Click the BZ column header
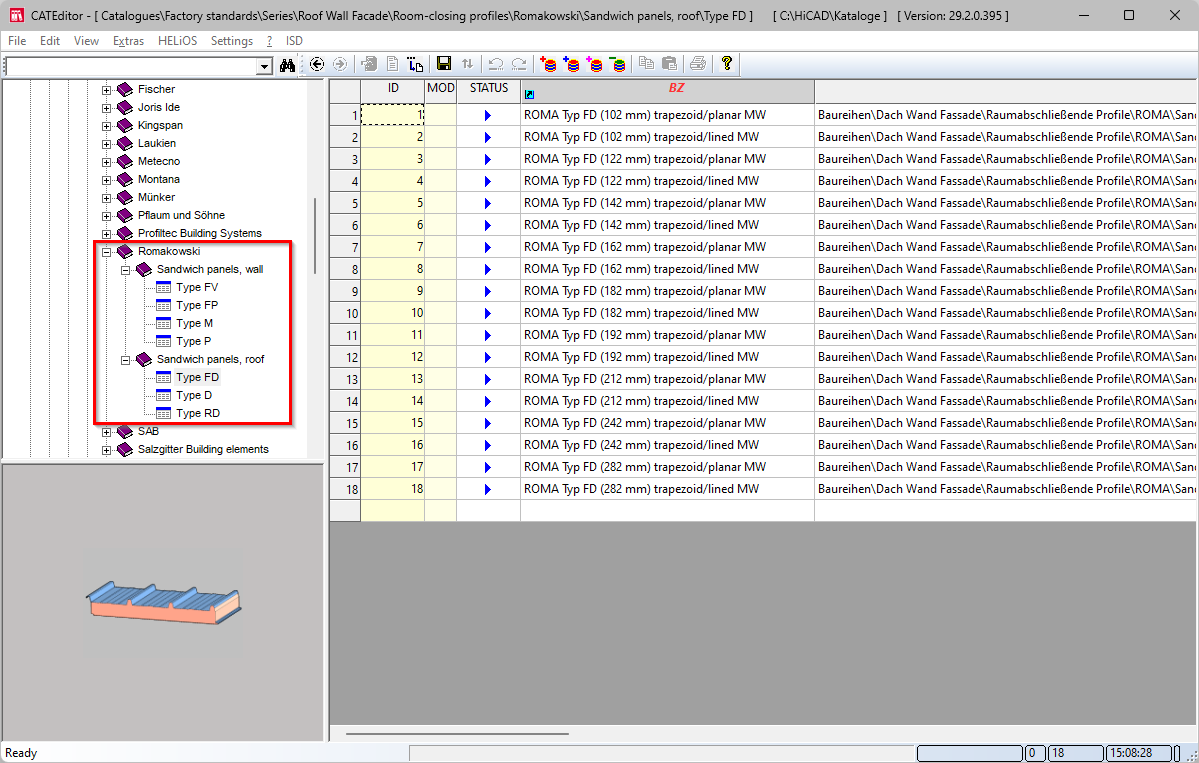This screenshot has width=1199, height=763. tap(668, 91)
